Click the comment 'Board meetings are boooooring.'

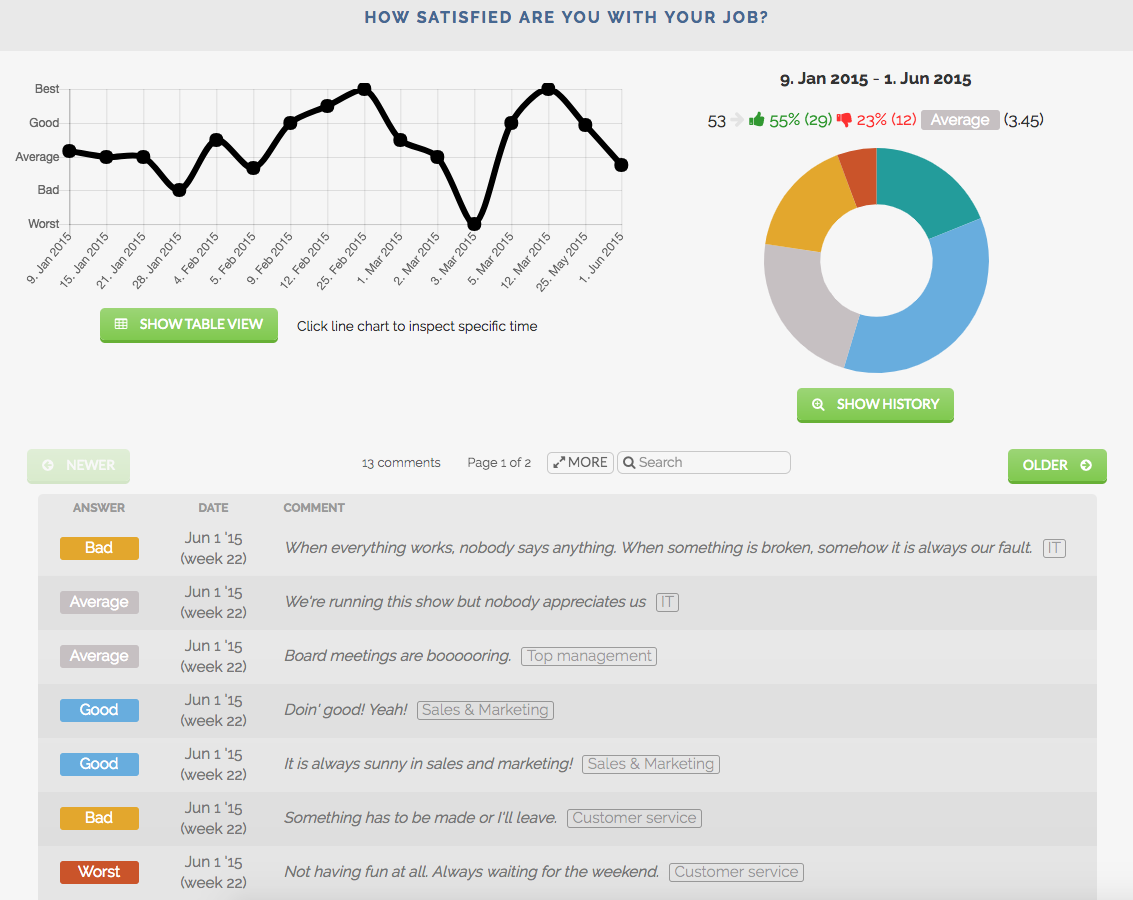click(x=397, y=656)
